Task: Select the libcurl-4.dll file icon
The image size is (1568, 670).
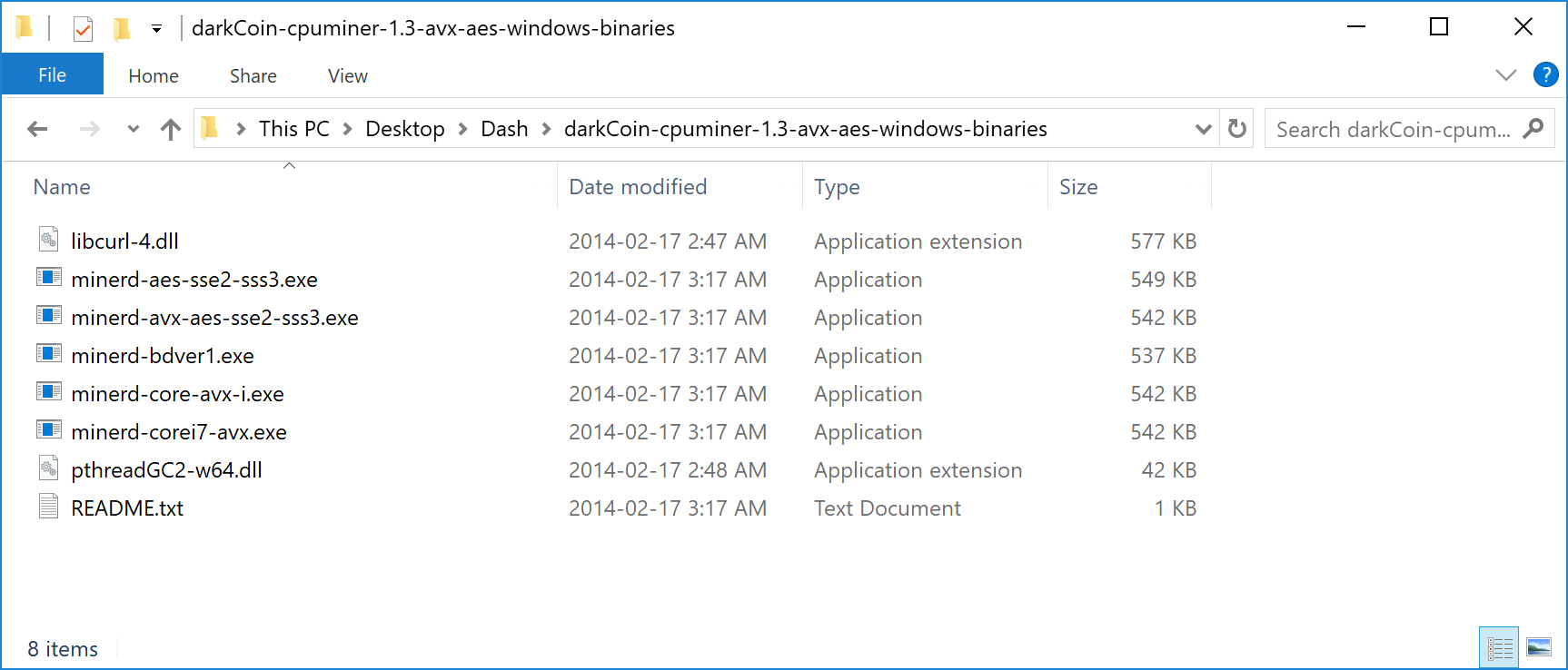Action: [49, 240]
